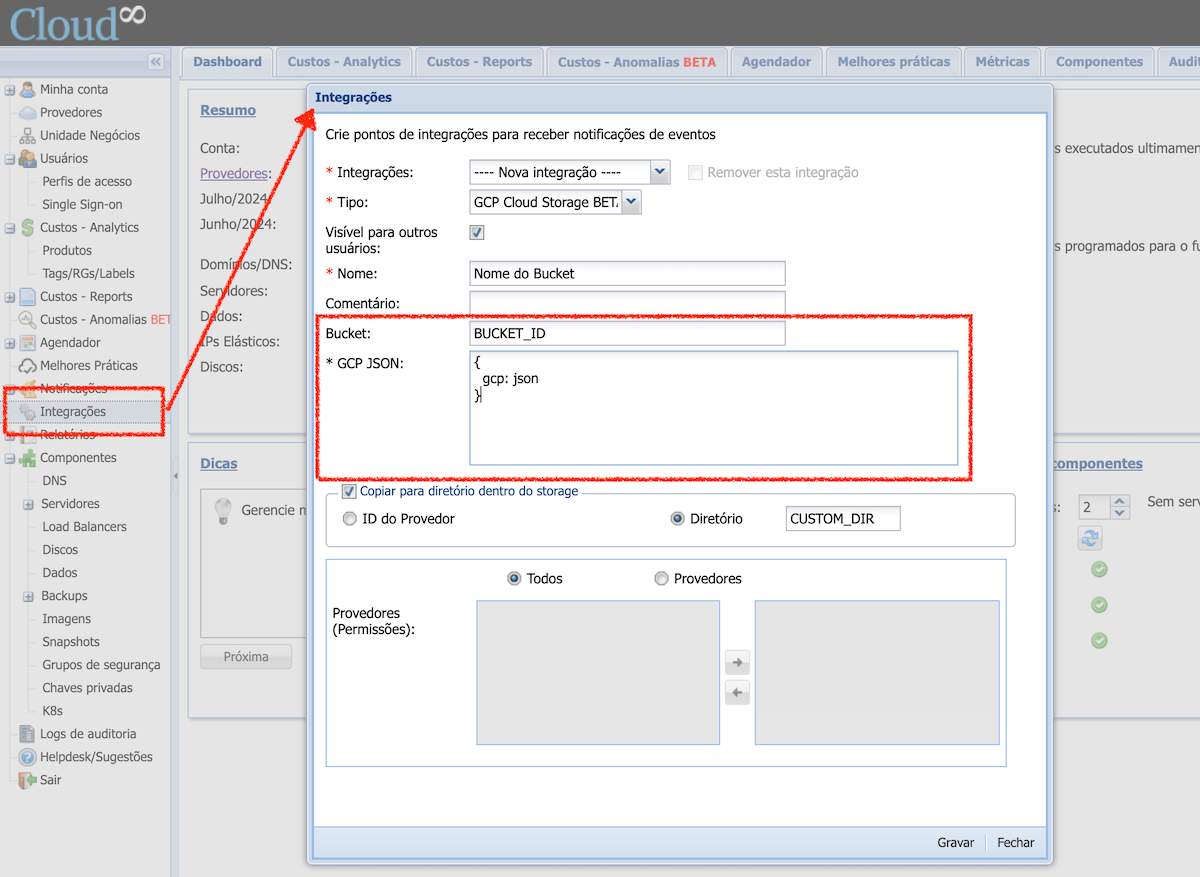
Task: Click the Custos - Anomalias magnifier icon
Action: coord(28,319)
